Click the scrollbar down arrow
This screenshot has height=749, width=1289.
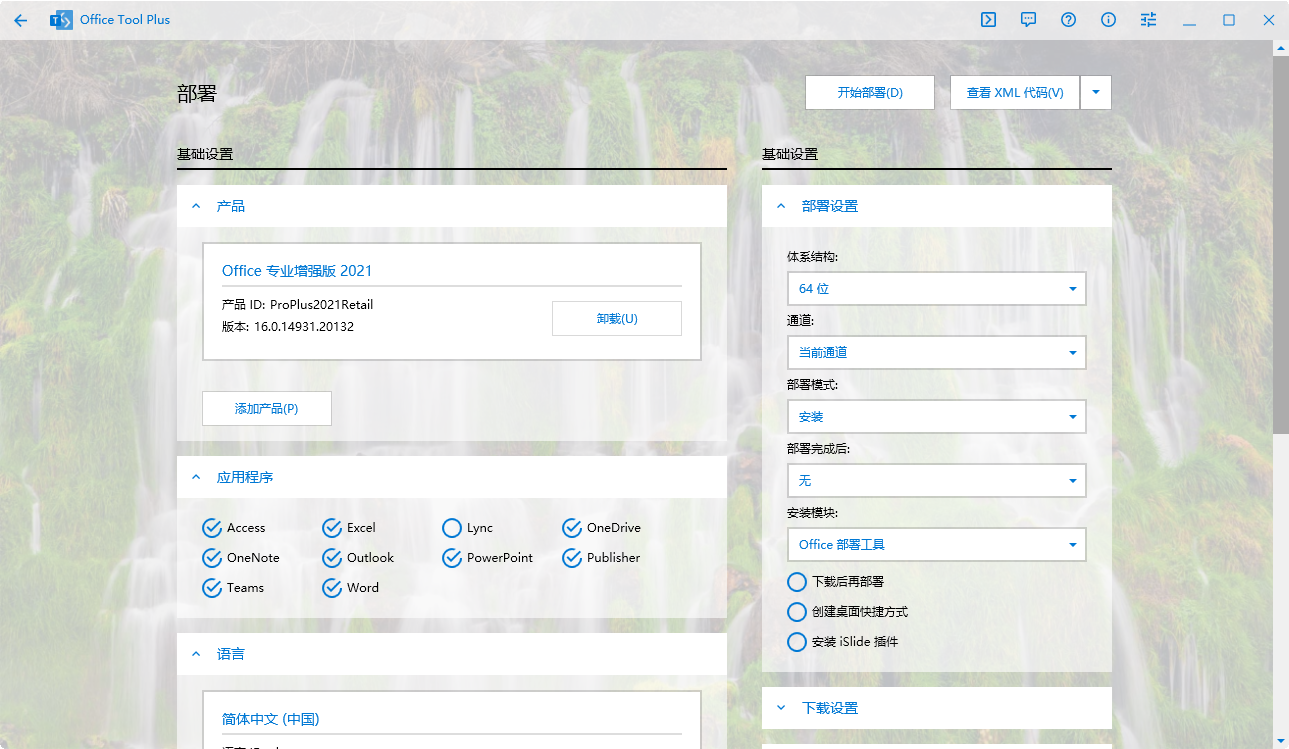(x=1280, y=741)
